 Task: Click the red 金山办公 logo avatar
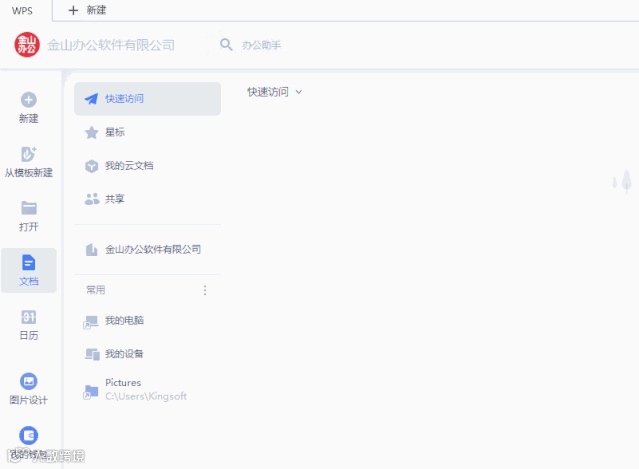[27, 45]
